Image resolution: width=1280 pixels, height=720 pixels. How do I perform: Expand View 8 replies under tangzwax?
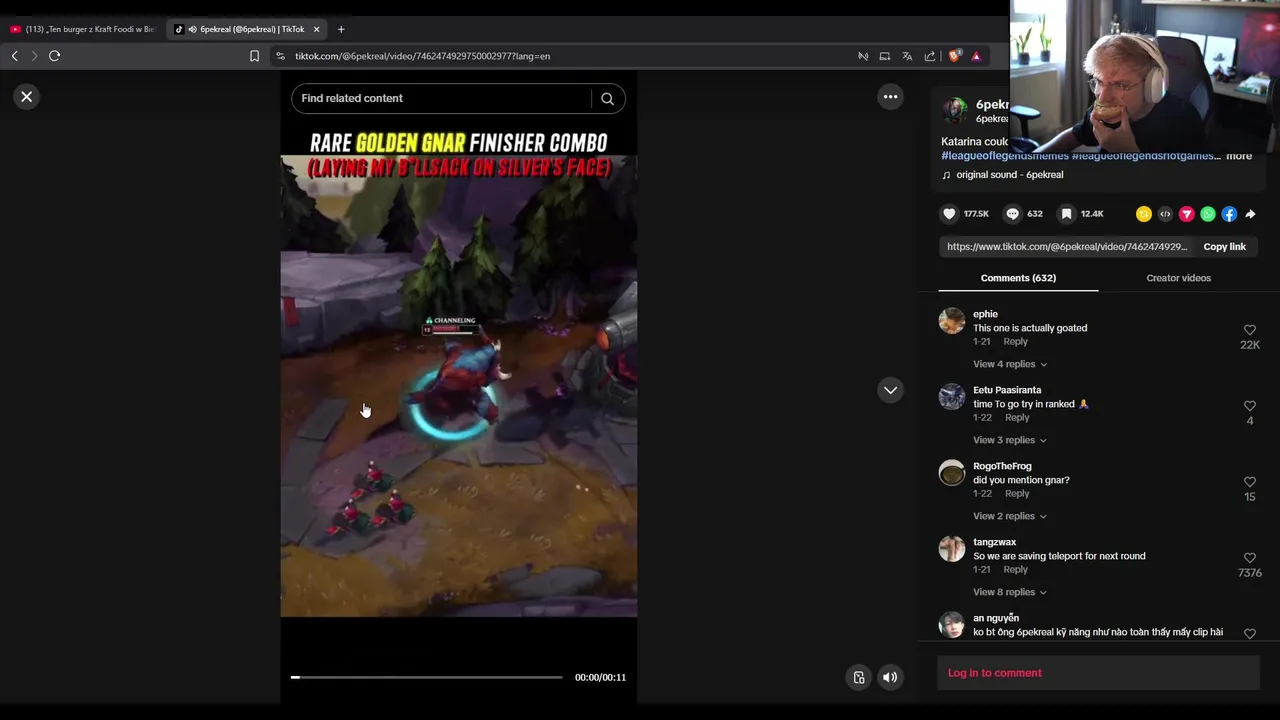1010,592
